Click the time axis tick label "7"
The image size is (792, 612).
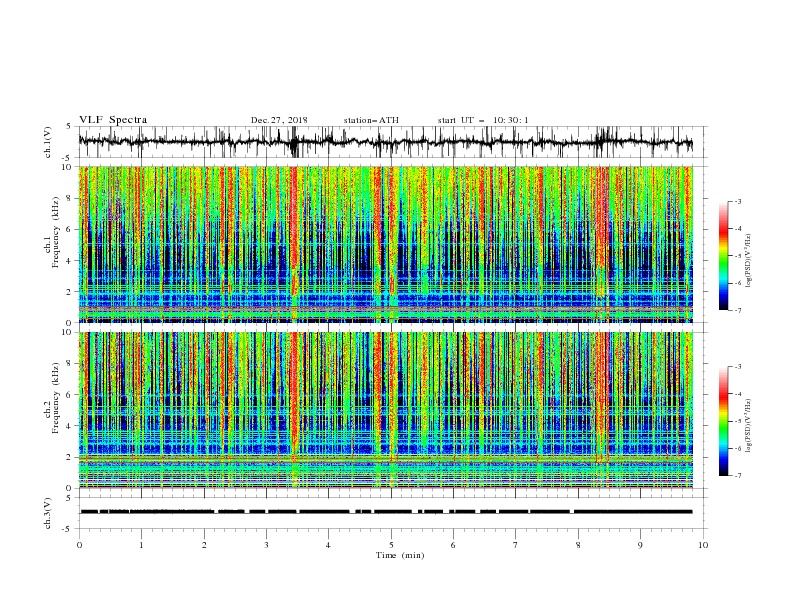click(x=515, y=545)
